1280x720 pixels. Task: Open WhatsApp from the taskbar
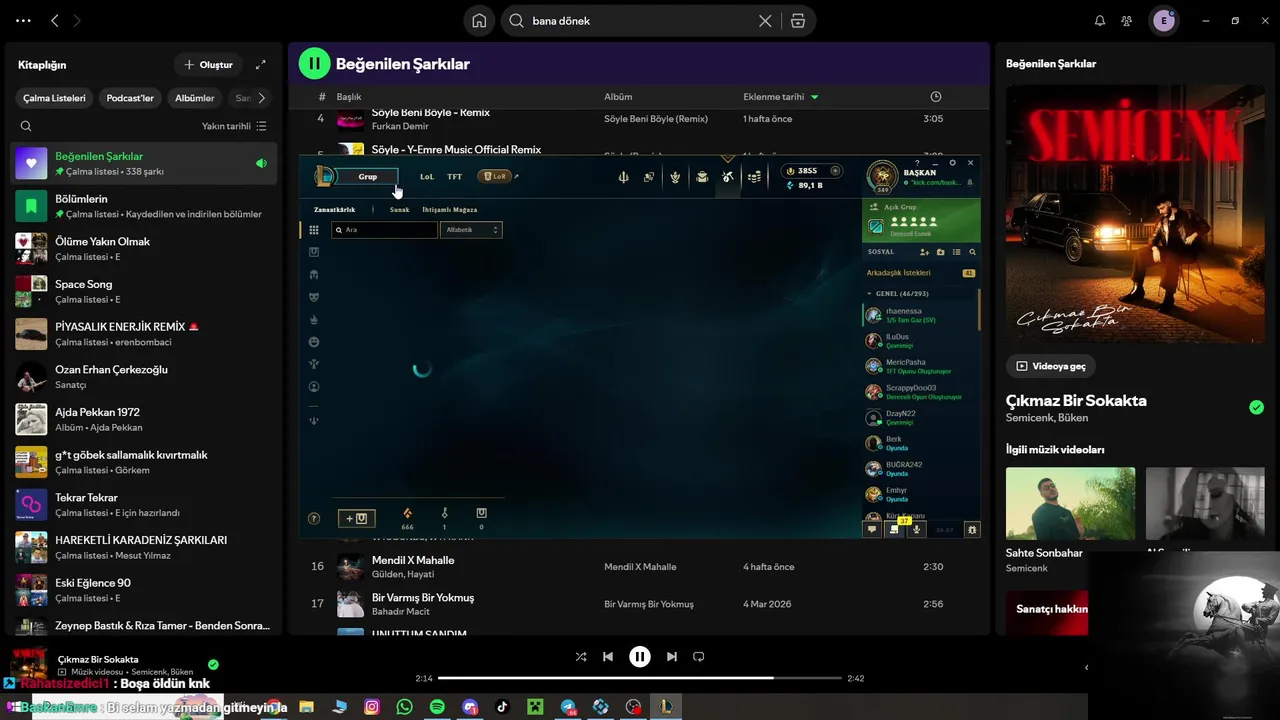(x=404, y=707)
